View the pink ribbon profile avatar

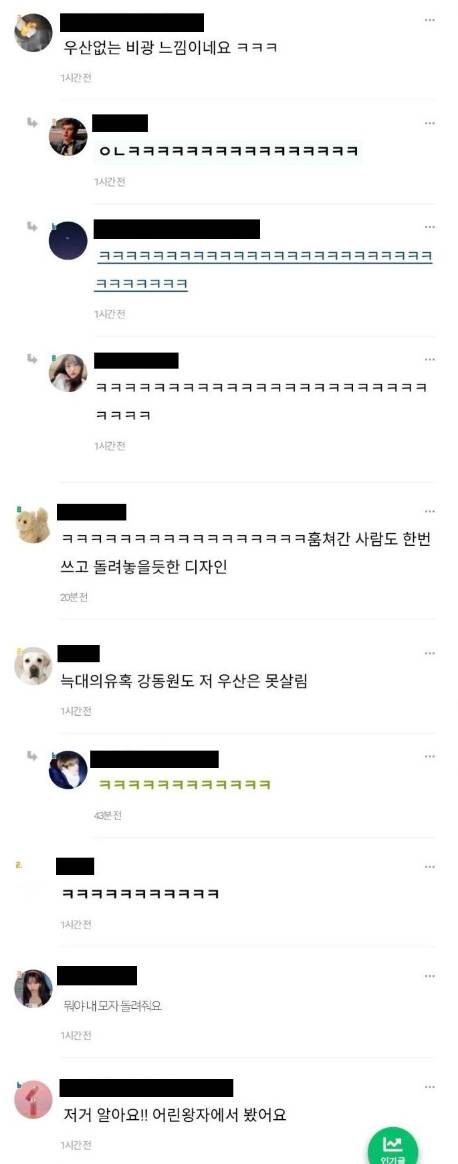33,1099
